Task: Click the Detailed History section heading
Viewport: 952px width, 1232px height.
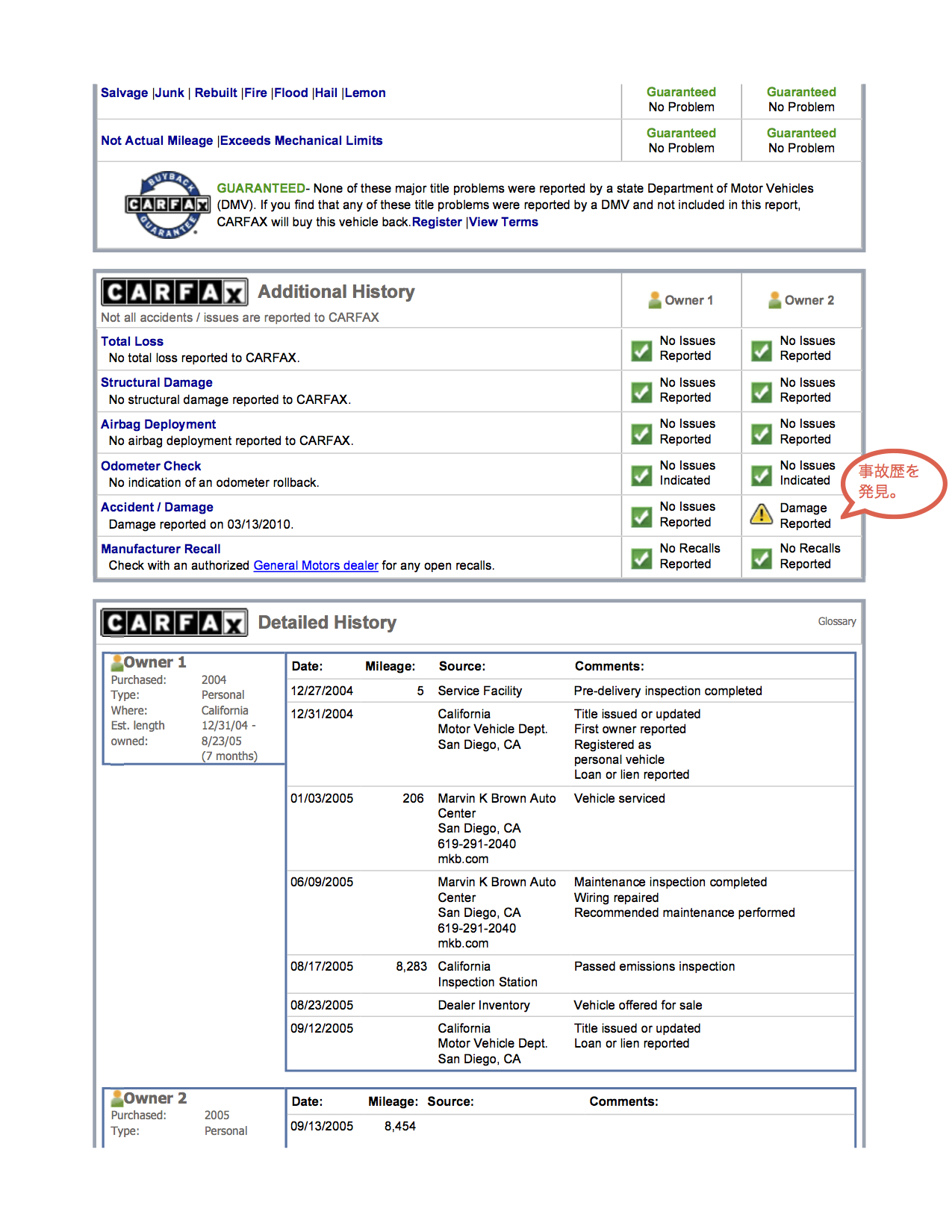Action: tap(327, 623)
